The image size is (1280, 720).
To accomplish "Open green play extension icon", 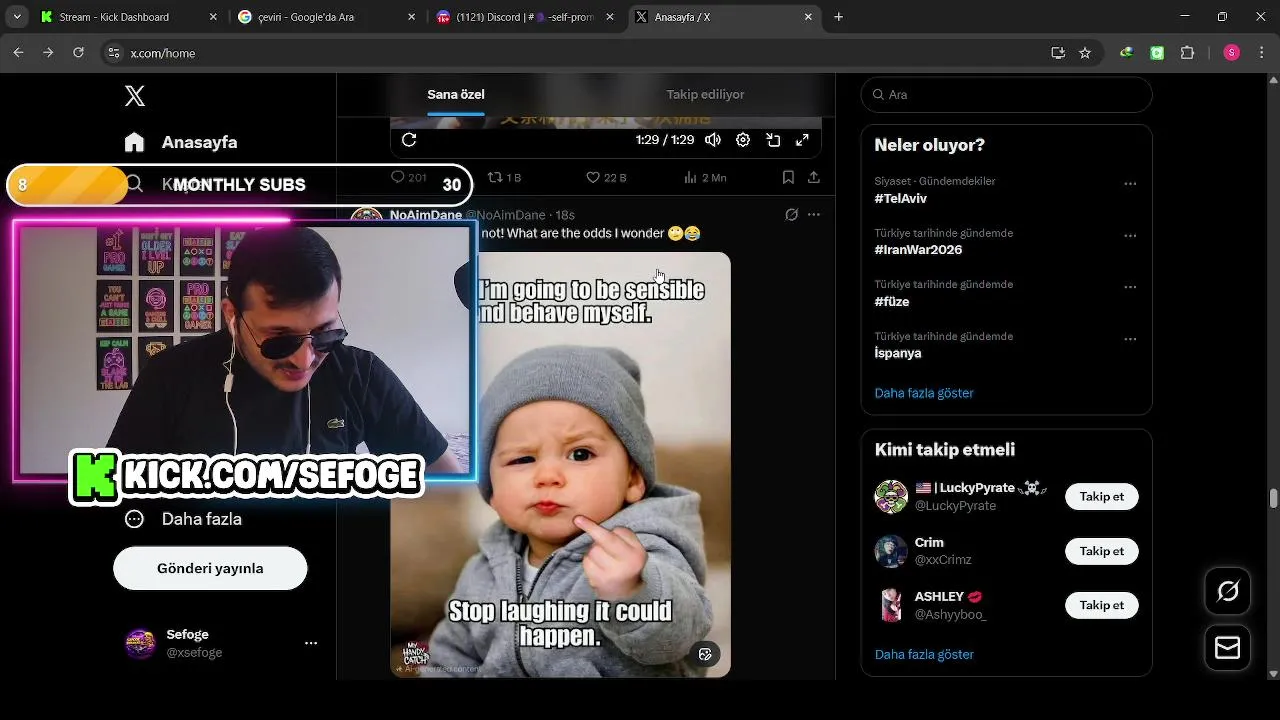I will click(x=1157, y=53).
